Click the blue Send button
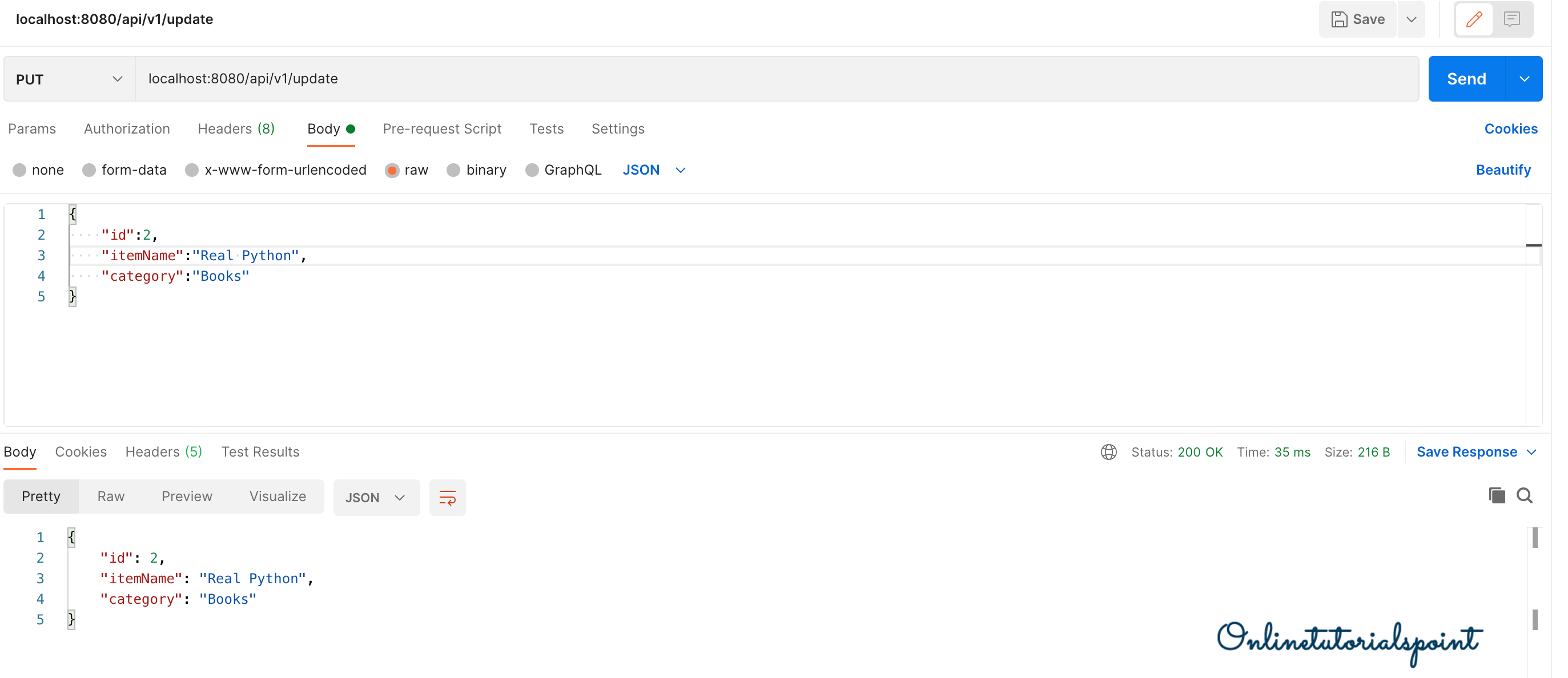 1466,79
